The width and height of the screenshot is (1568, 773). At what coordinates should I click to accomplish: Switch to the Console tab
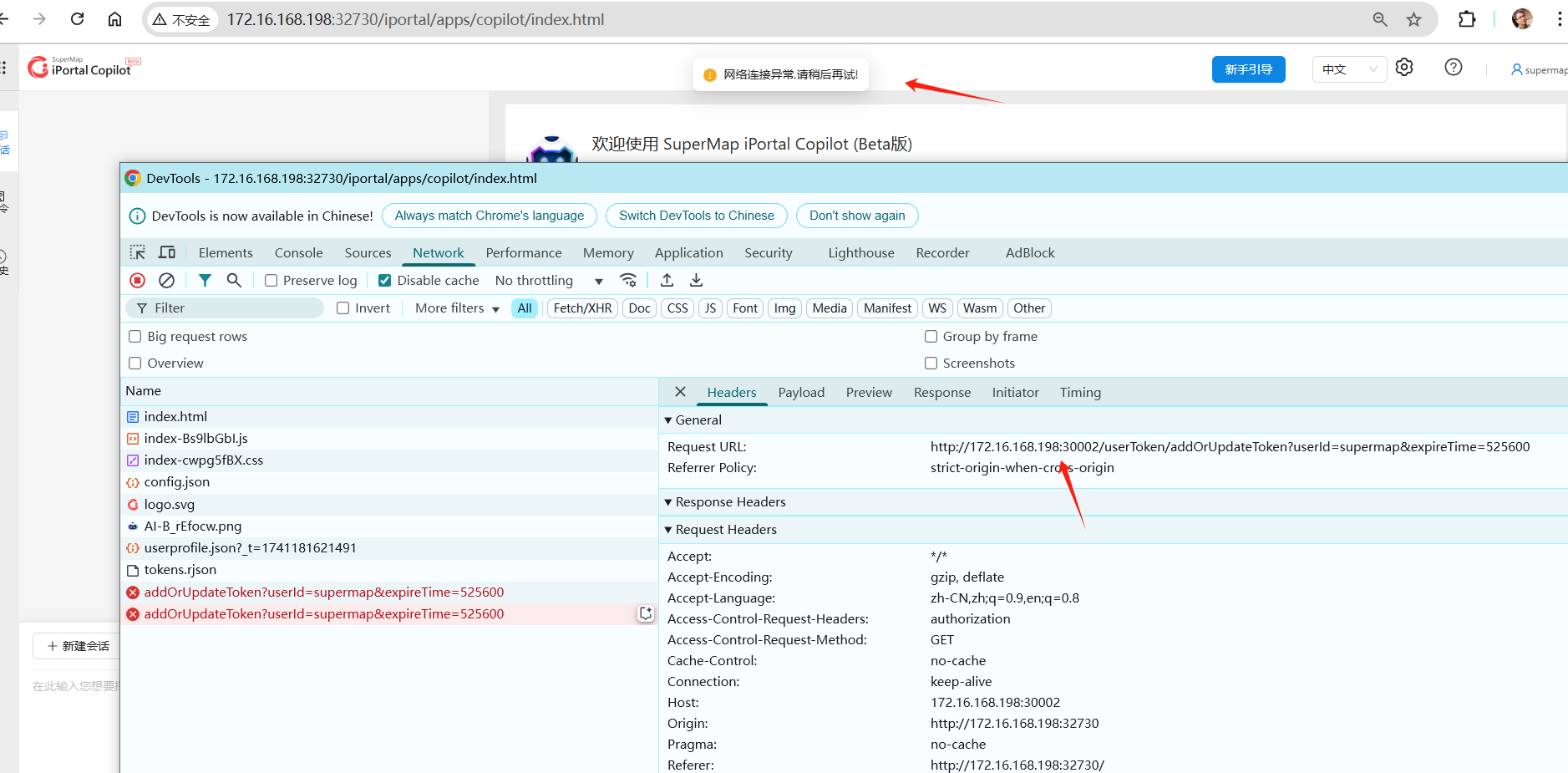[298, 253]
